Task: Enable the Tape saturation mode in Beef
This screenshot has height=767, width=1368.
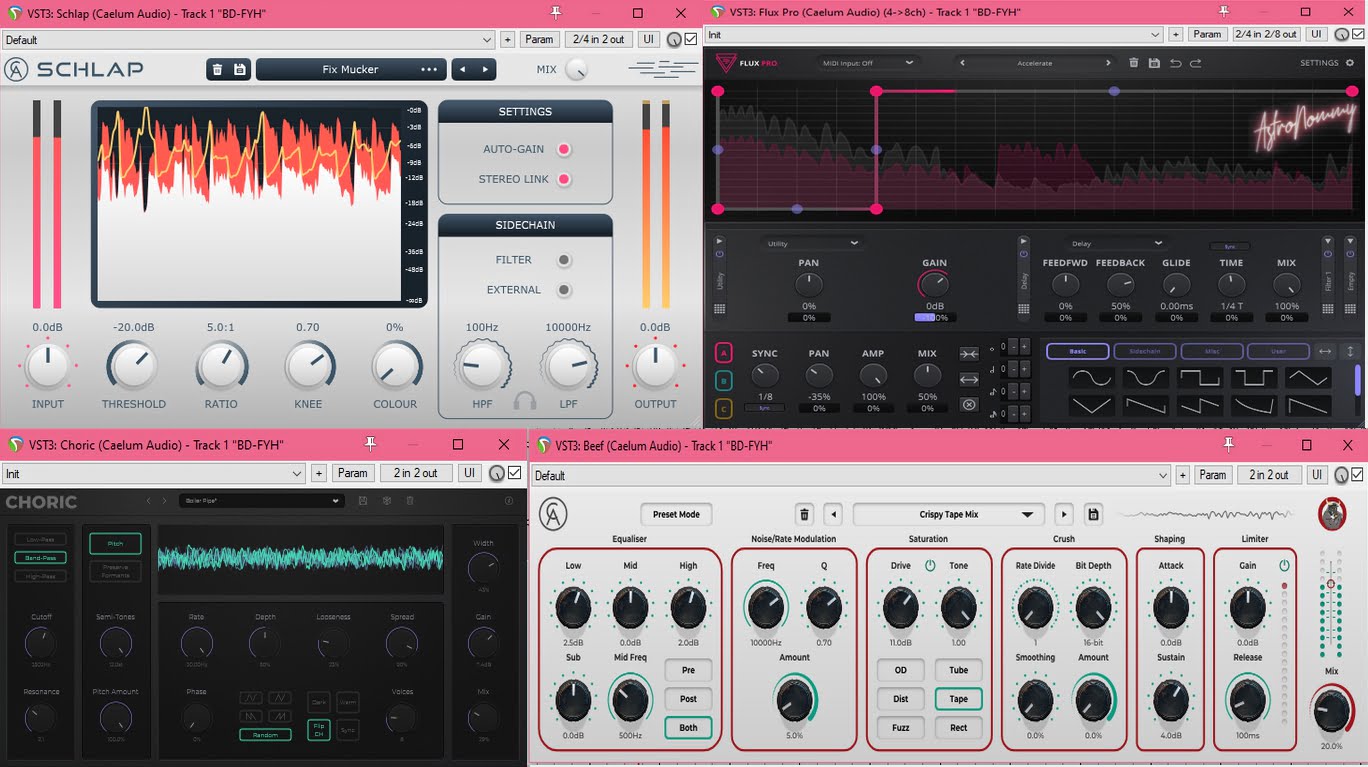Action: tap(958, 698)
